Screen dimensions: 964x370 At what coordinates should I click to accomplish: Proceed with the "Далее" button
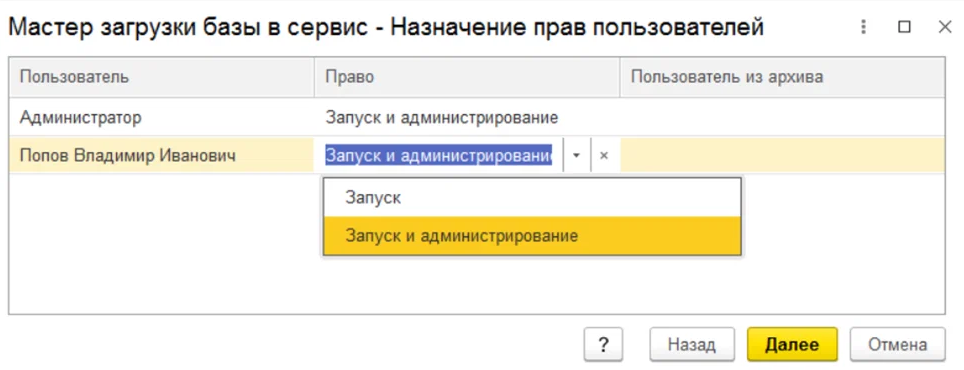[792, 344]
